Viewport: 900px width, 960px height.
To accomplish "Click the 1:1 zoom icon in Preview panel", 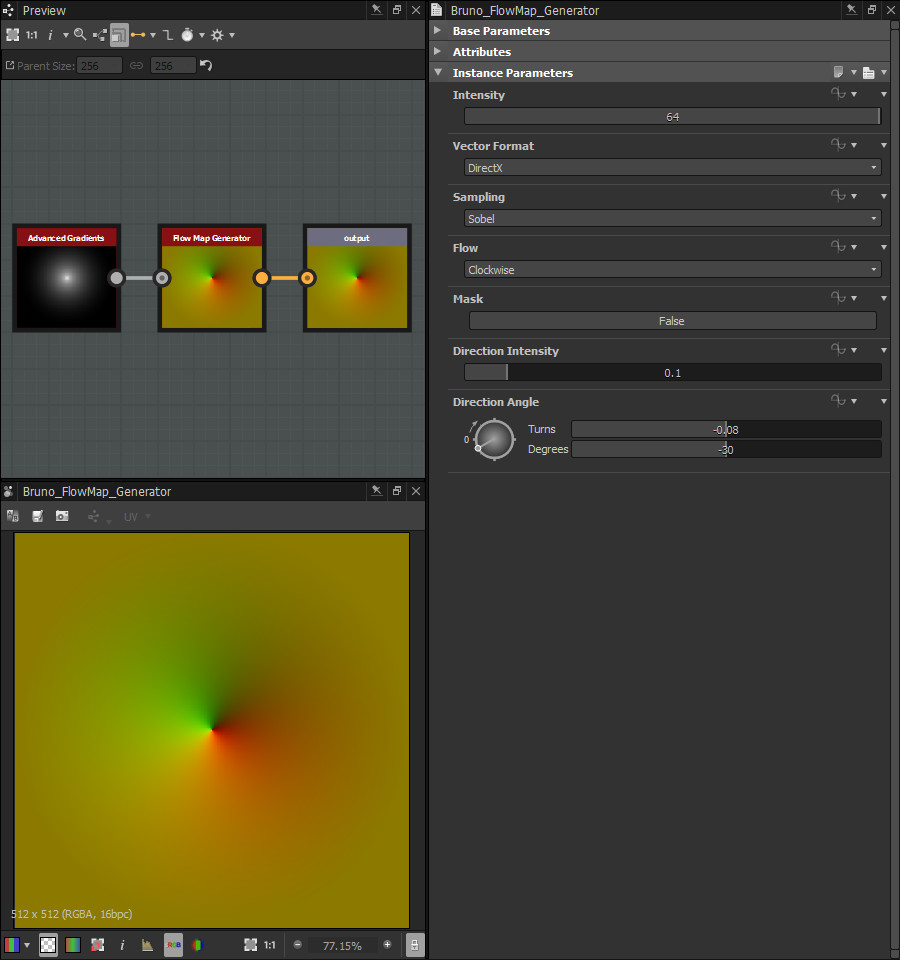I will pyautogui.click(x=32, y=35).
